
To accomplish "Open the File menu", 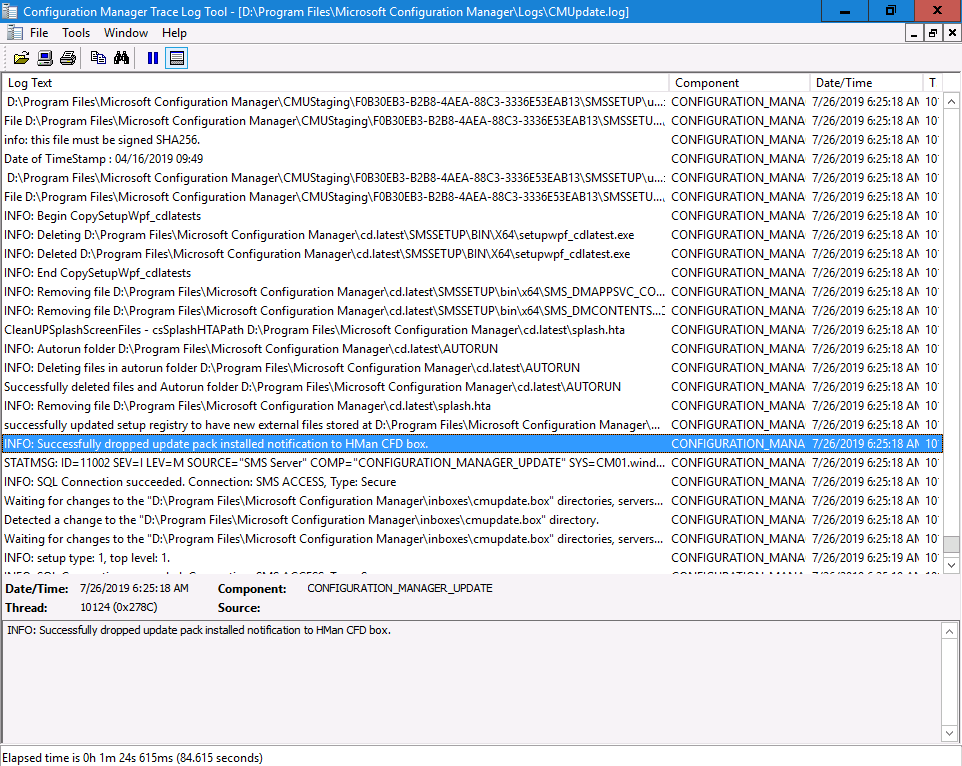I will coord(39,33).
